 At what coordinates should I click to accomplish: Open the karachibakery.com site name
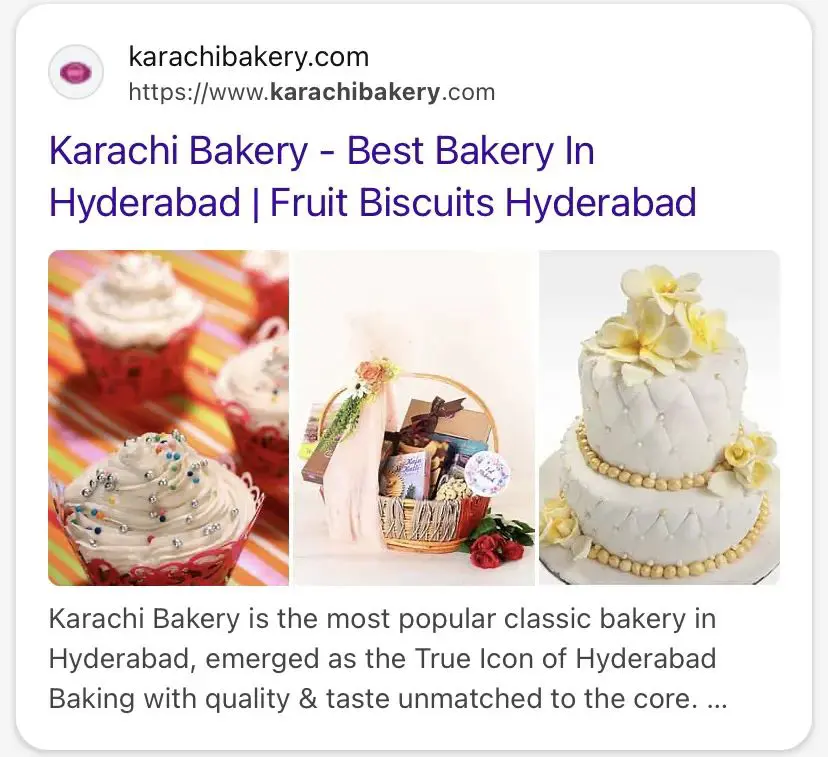point(249,56)
